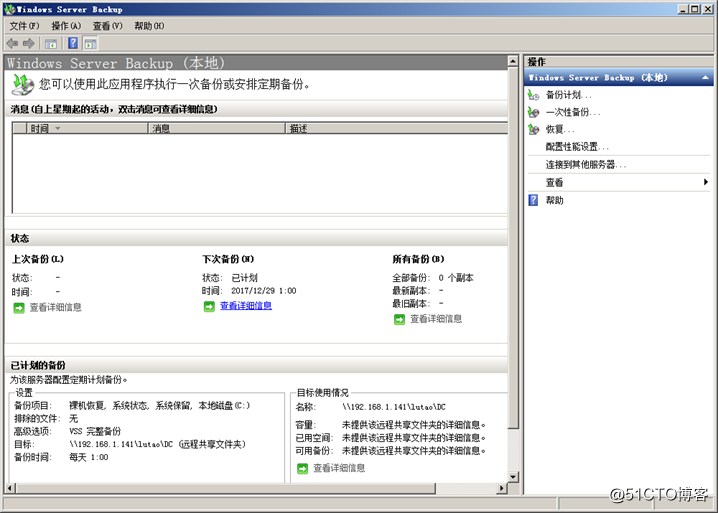
Task: Click the 0 个副本 value
Action: click(456, 278)
